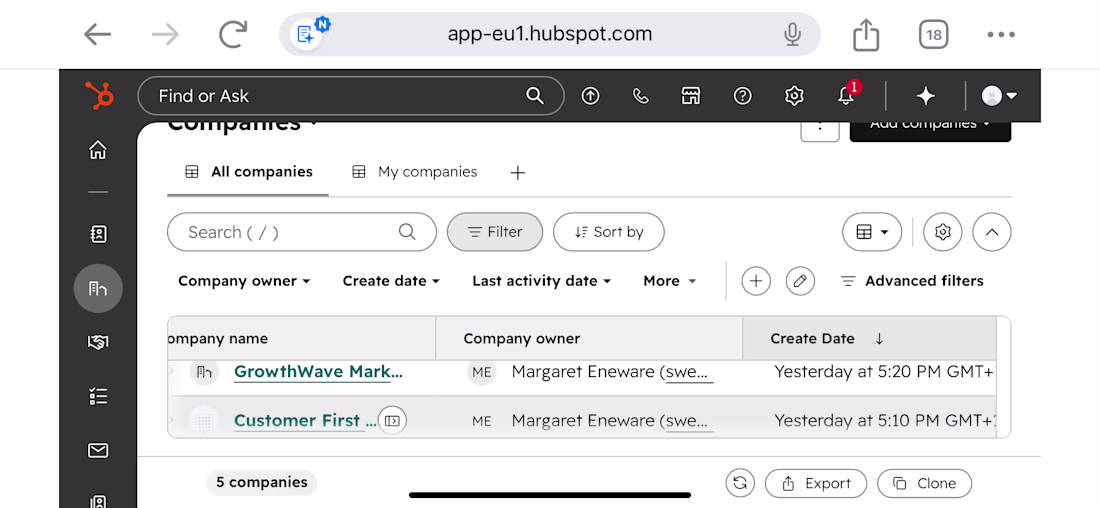Open the AI sparkle assistant icon

[x=926, y=96]
